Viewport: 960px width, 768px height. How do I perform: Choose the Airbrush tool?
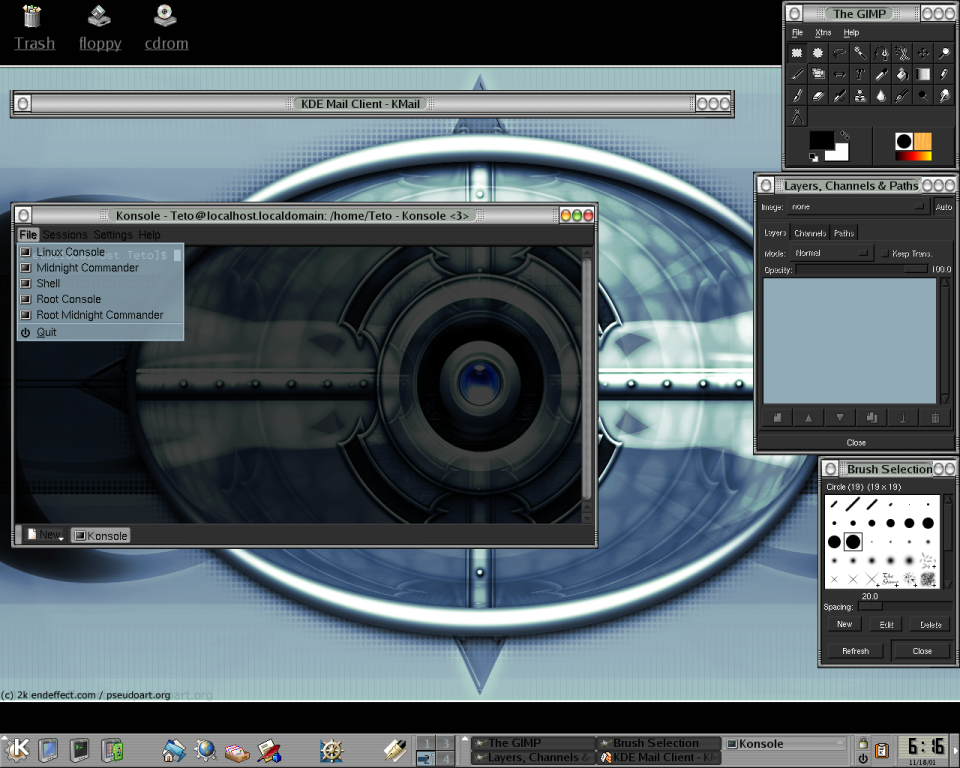click(839, 96)
